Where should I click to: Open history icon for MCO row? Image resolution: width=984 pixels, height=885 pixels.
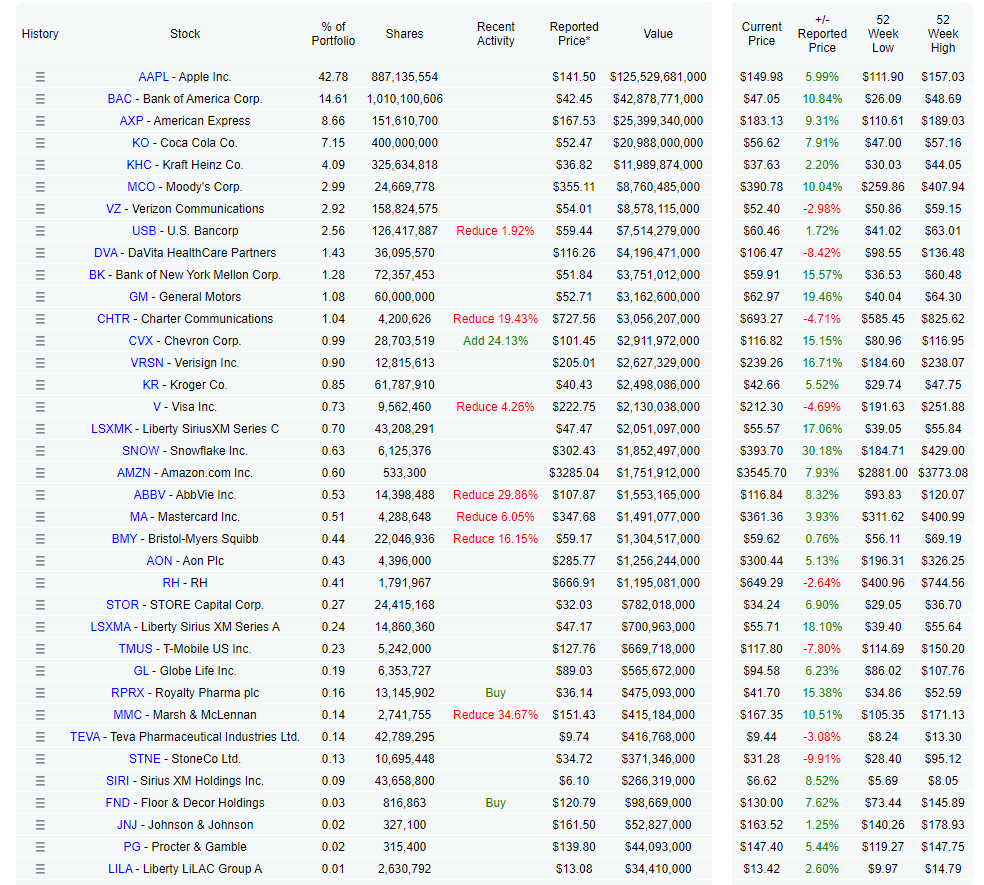[40, 187]
